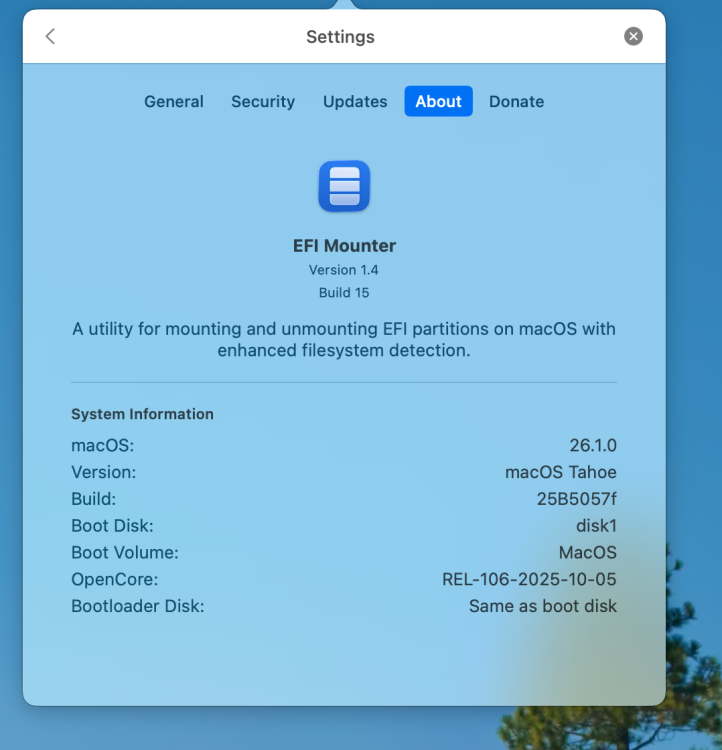Click the Bootloader Disk: label
The height and width of the screenshot is (750, 722).
pos(137,606)
